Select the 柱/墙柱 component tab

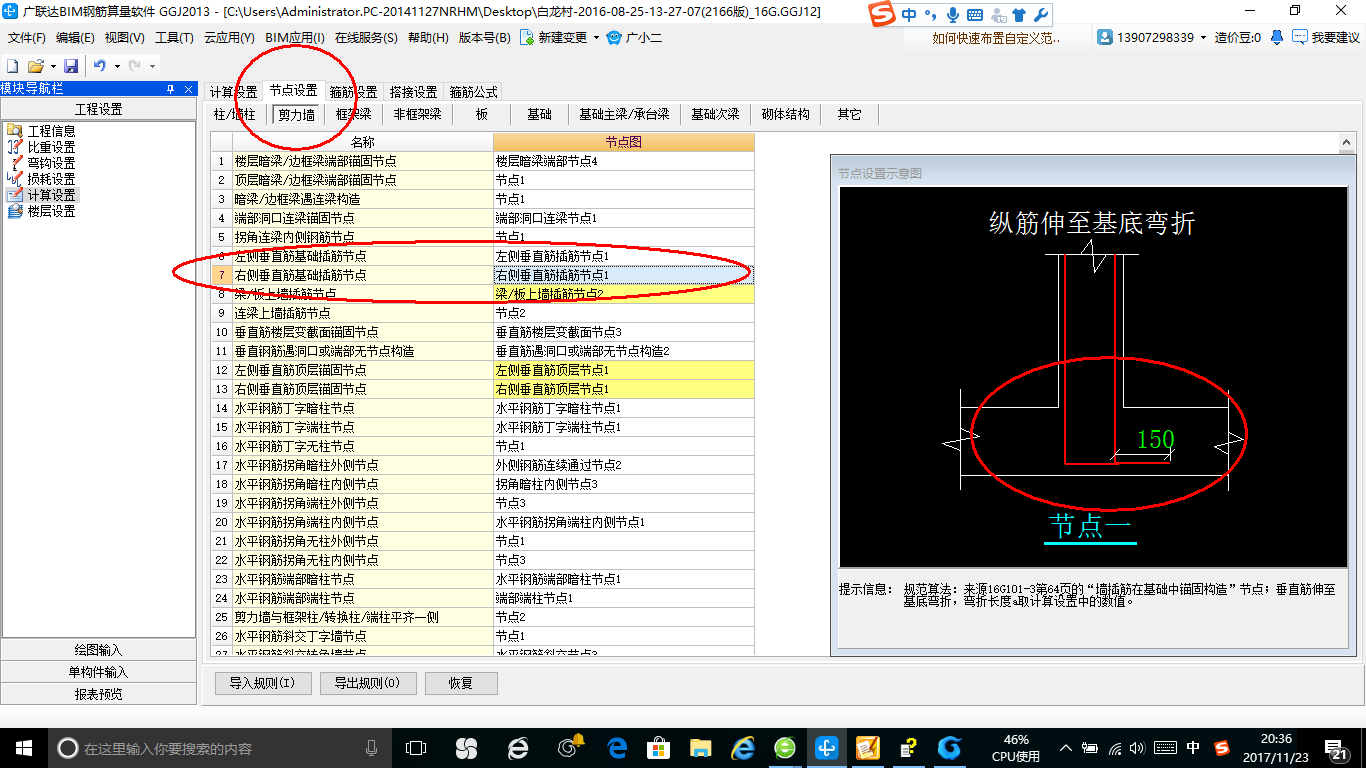click(x=235, y=115)
